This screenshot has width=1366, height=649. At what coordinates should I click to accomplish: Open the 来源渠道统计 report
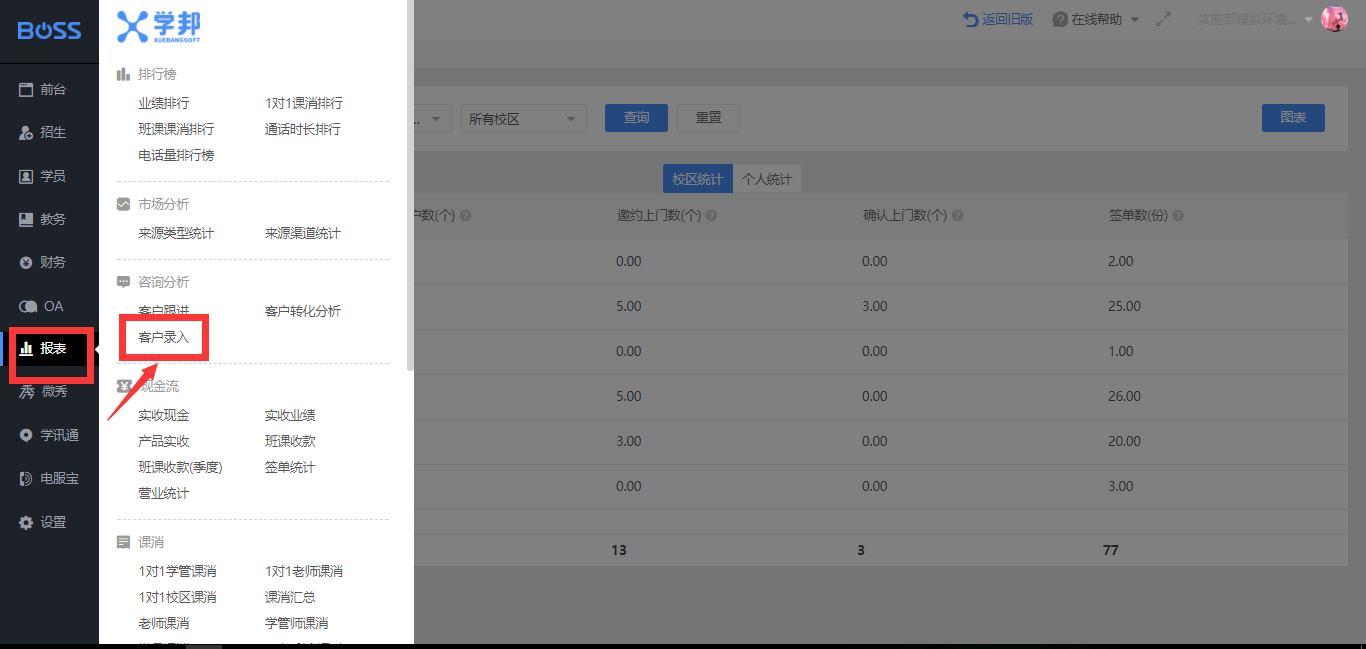pos(302,233)
